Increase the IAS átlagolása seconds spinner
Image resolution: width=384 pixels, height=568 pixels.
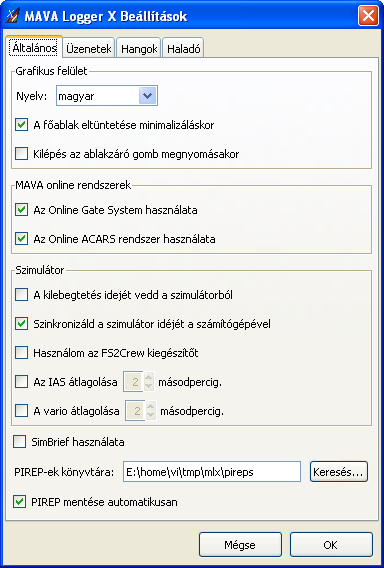click(x=149, y=377)
